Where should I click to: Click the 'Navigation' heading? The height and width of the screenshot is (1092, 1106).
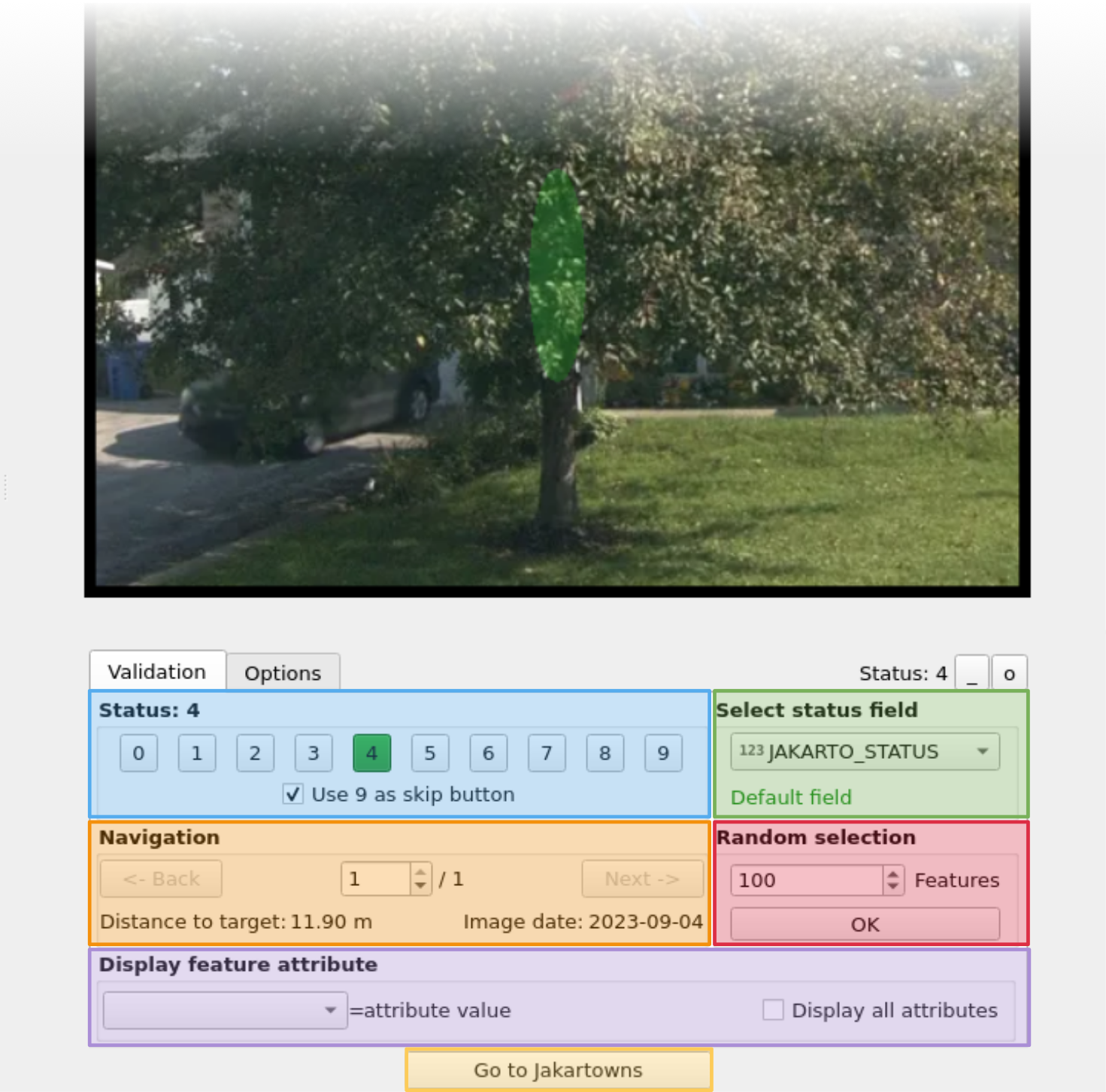[x=159, y=837]
